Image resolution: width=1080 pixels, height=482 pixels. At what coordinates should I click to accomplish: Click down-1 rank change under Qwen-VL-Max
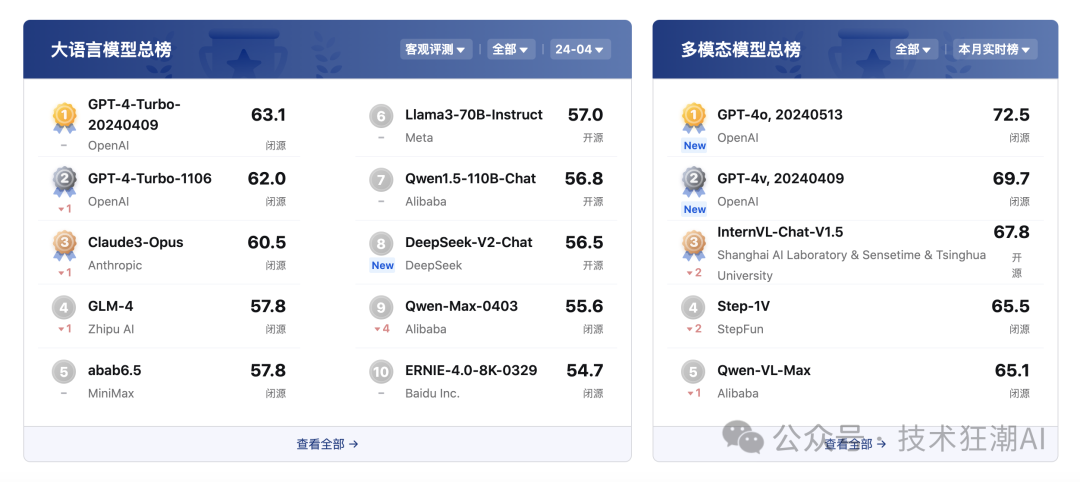694,393
